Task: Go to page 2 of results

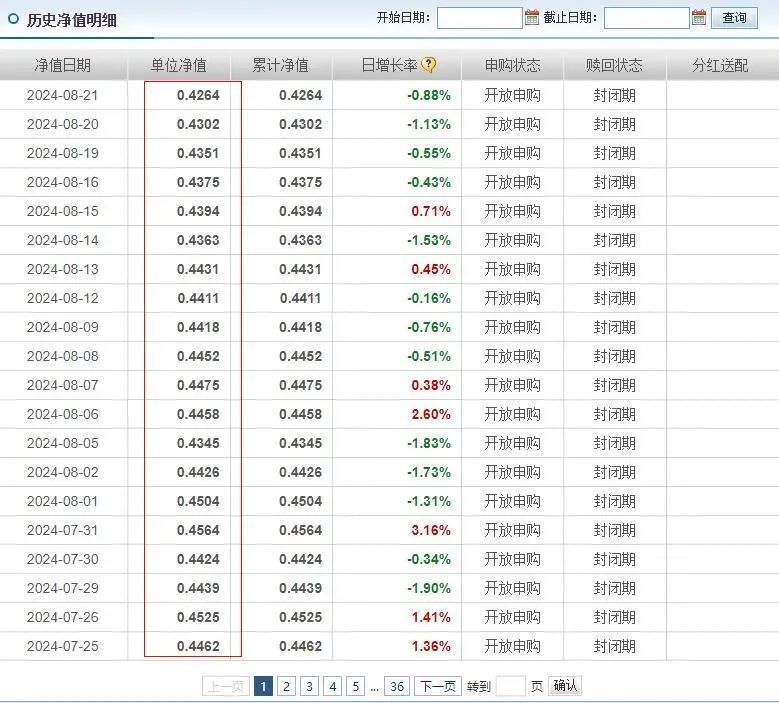Action: tap(286, 687)
